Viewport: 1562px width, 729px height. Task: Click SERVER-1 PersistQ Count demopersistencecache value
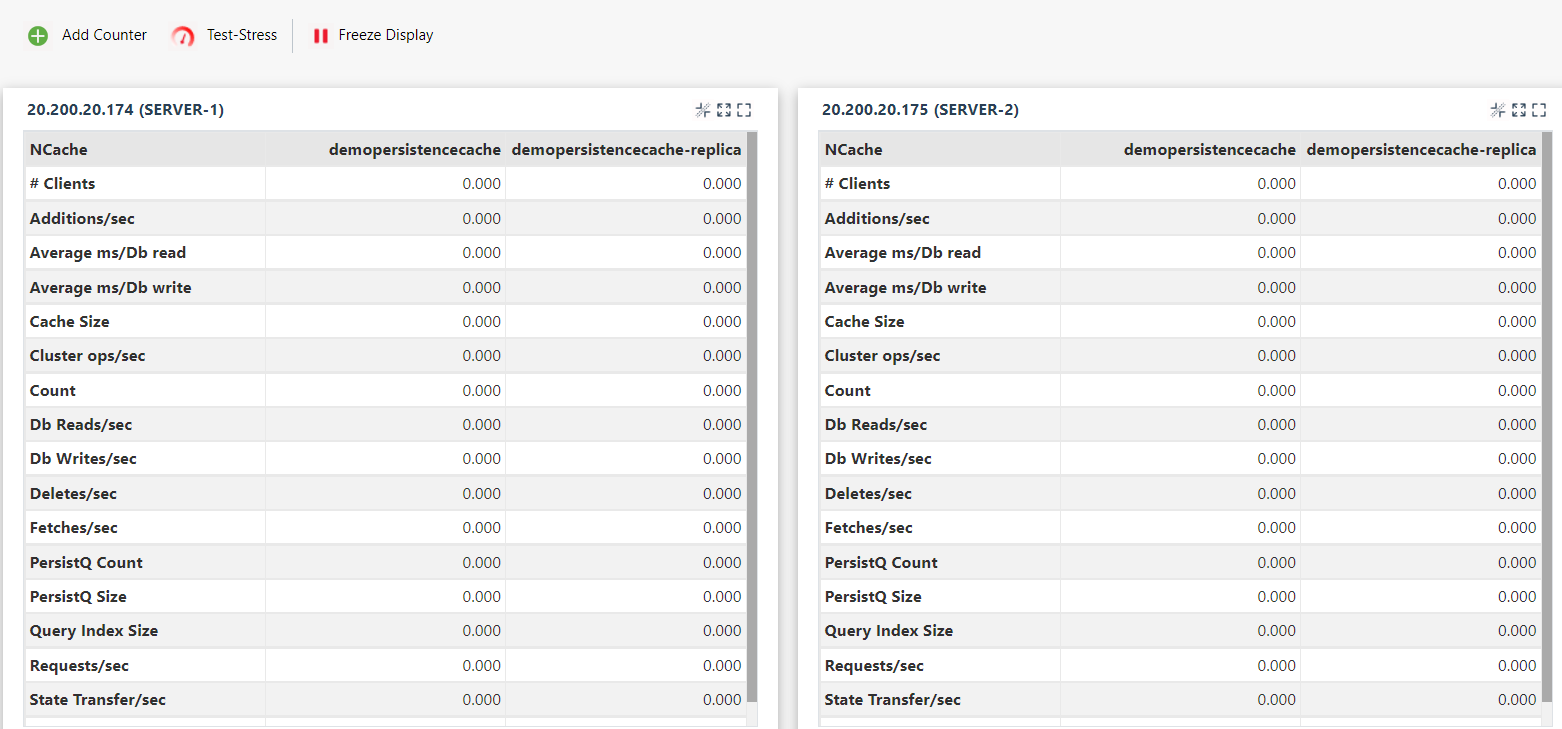click(x=482, y=562)
